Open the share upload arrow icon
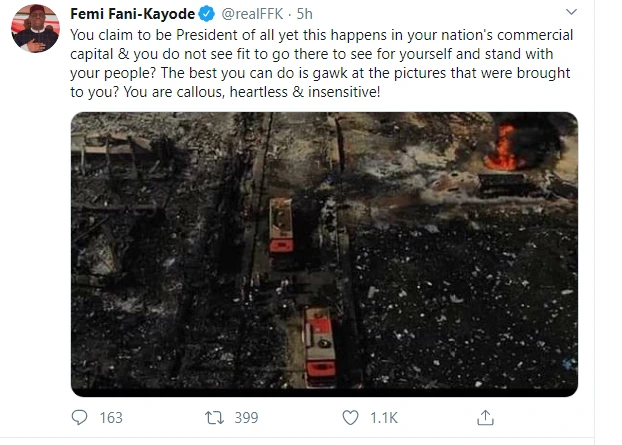Image resolution: width=622 pixels, height=445 pixels. (x=485, y=418)
